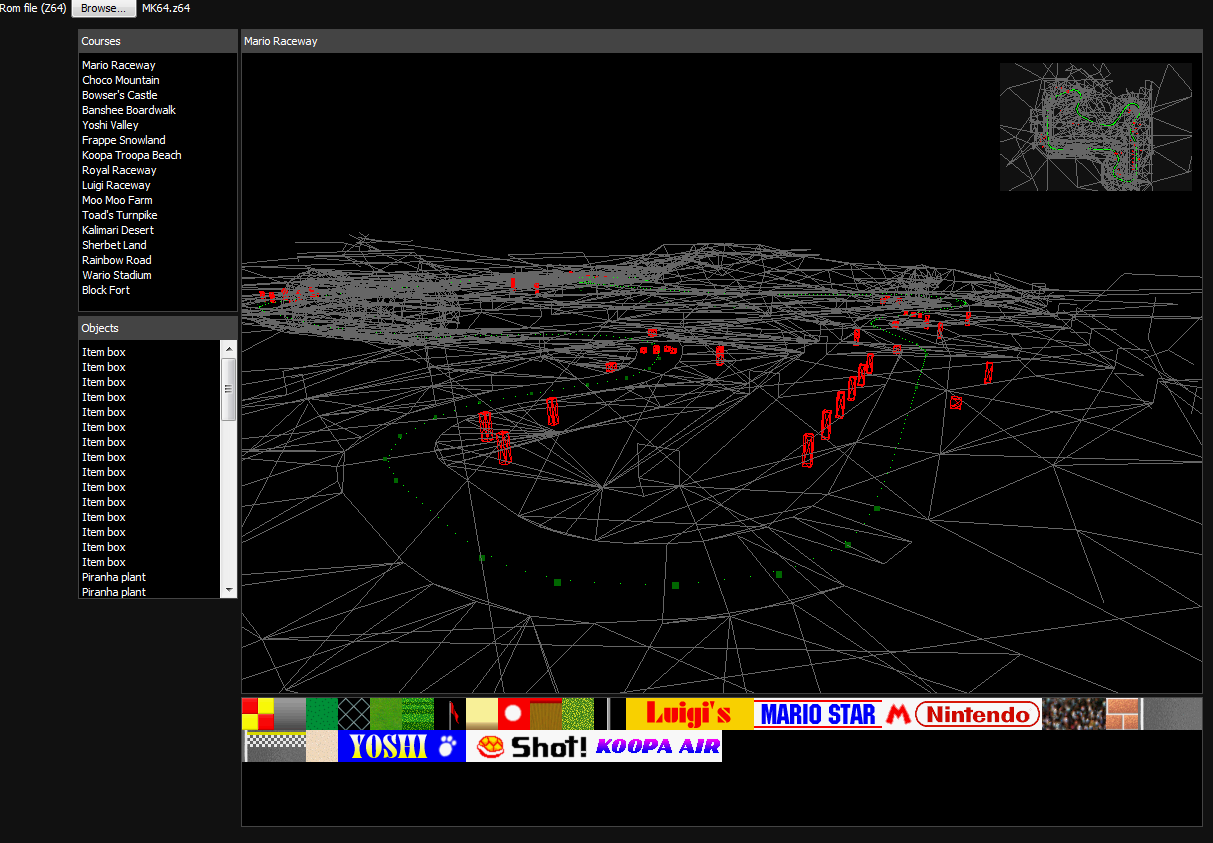Select the KOOPA AIR sign texture
Image resolution: width=1213 pixels, height=843 pixels.
pyautogui.click(x=658, y=746)
